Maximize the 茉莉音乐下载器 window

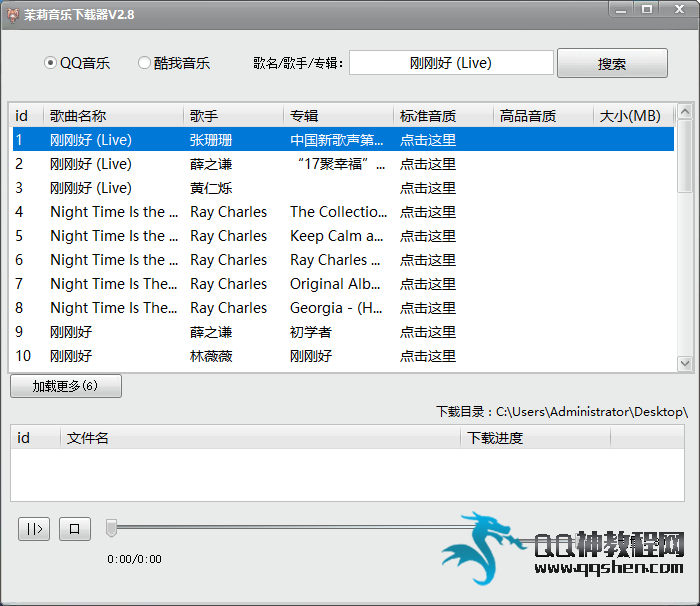[646, 9]
